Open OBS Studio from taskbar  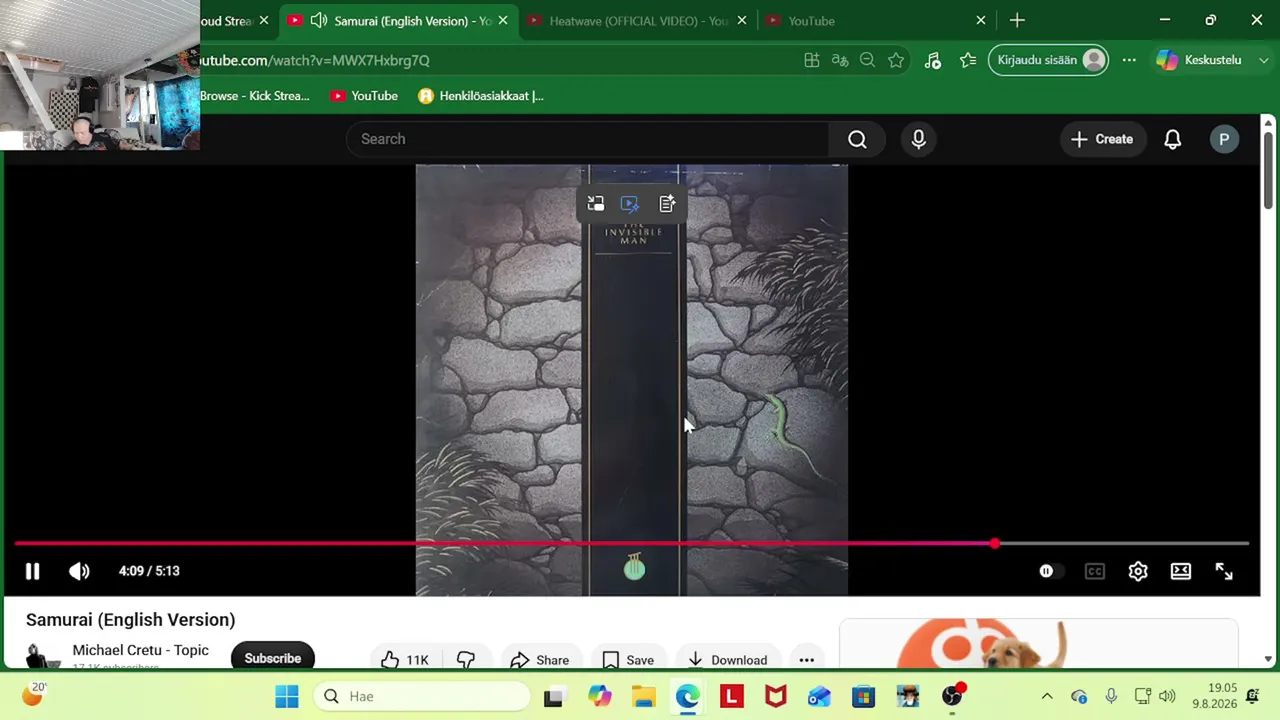(952, 696)
